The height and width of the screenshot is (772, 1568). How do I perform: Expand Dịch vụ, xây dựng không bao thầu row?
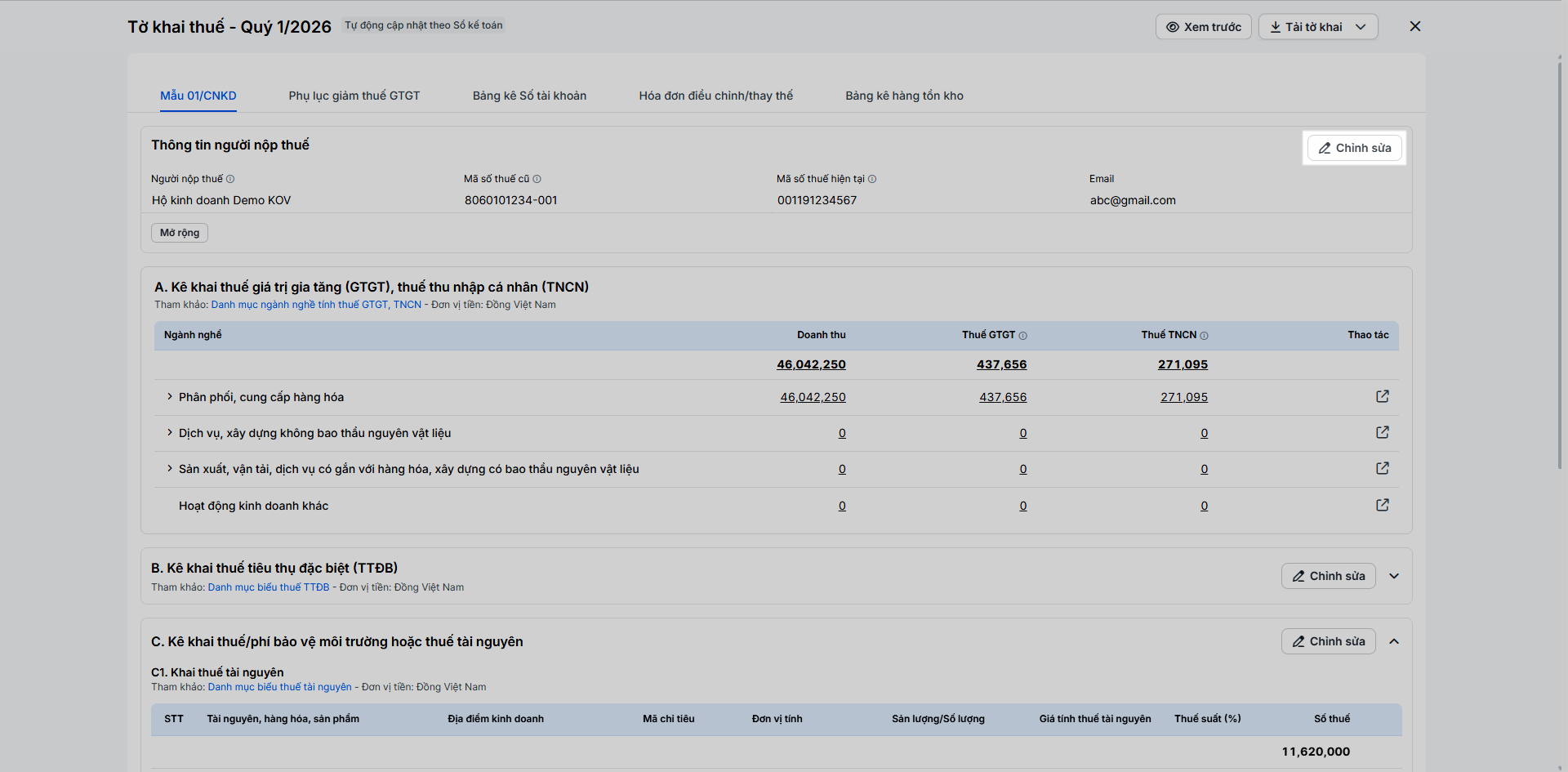(x=170, y=433)
